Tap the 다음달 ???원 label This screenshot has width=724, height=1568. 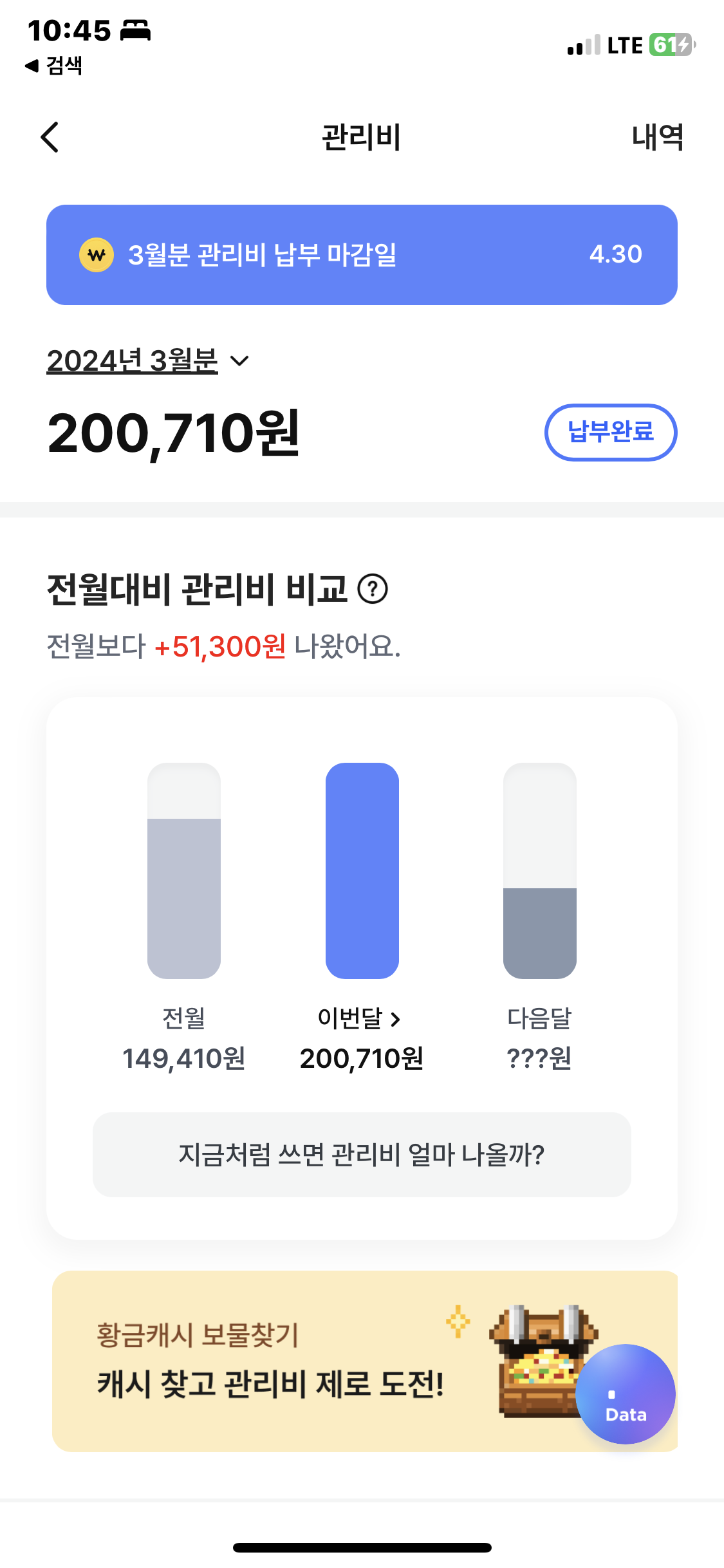pyautogui.click(x=539, y=1059)
